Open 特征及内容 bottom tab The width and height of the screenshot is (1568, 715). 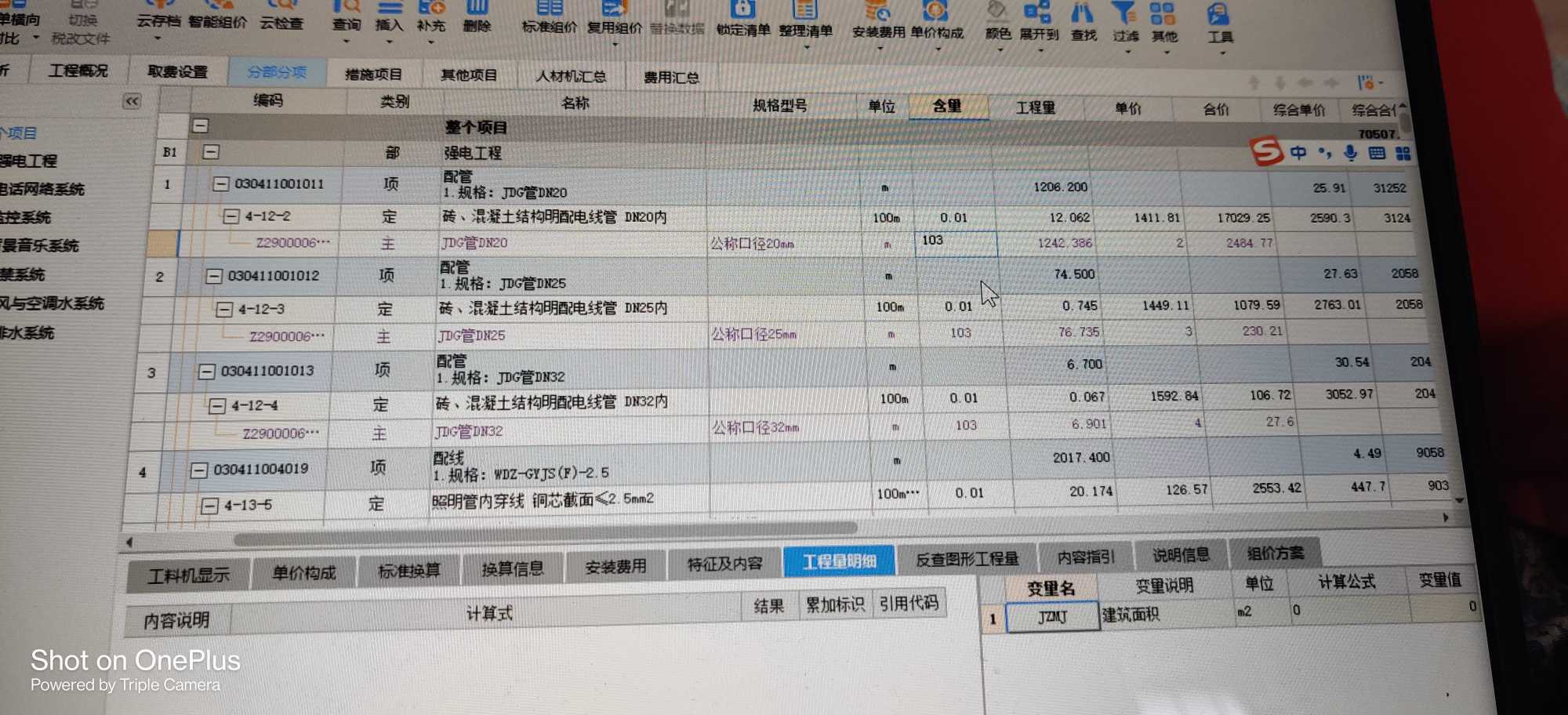(724, 564)
